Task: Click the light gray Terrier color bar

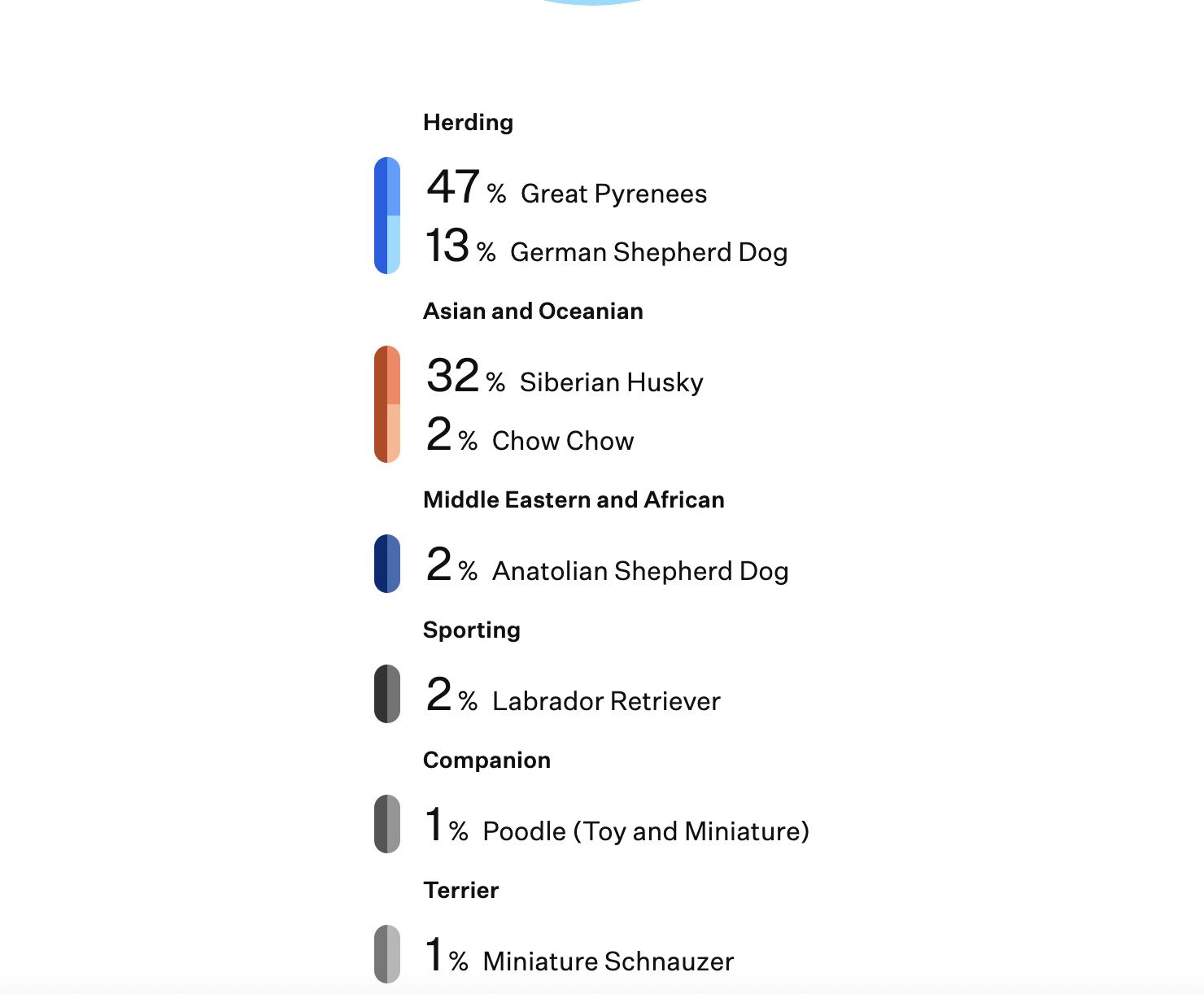Action: click(x=387, y=954)
